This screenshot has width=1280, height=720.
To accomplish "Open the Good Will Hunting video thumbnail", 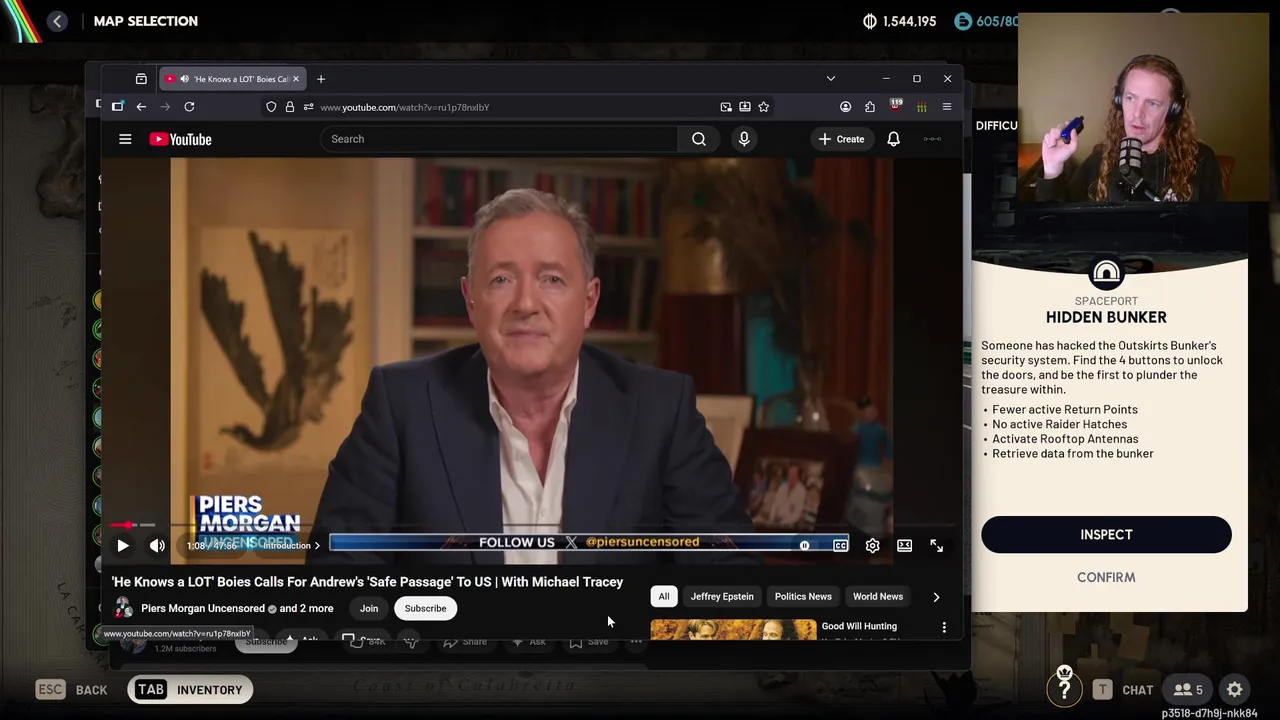I will pyautogui.click(x=733, y=630).
